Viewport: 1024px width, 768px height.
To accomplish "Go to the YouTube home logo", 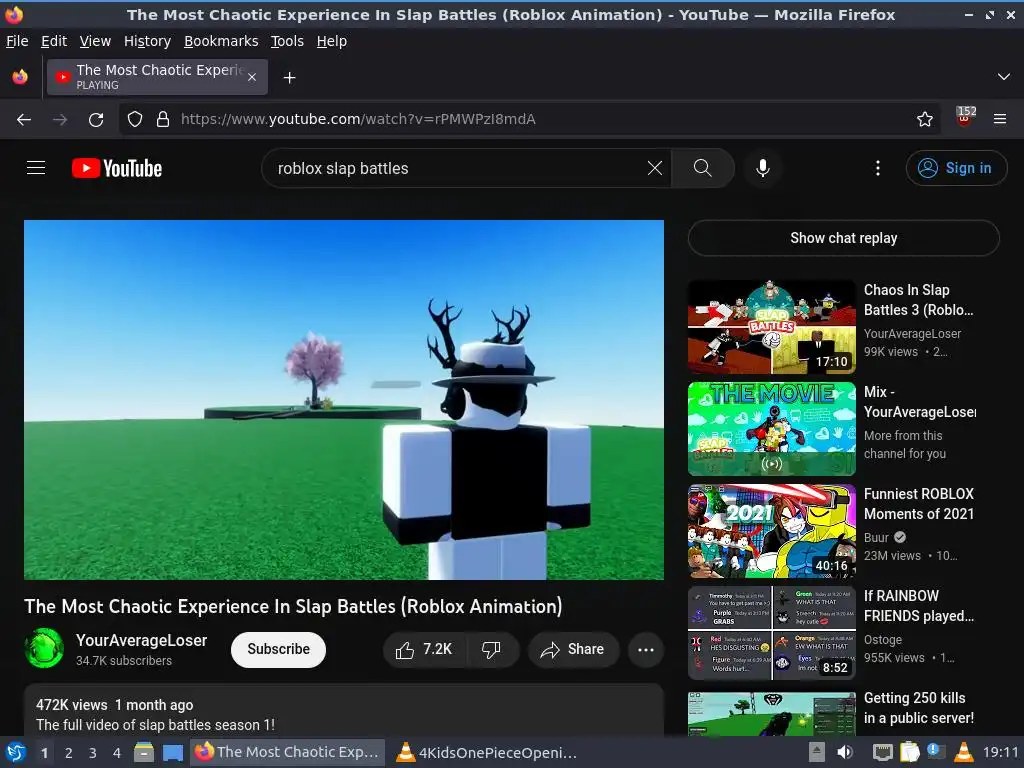I will (x=117, y=168).
